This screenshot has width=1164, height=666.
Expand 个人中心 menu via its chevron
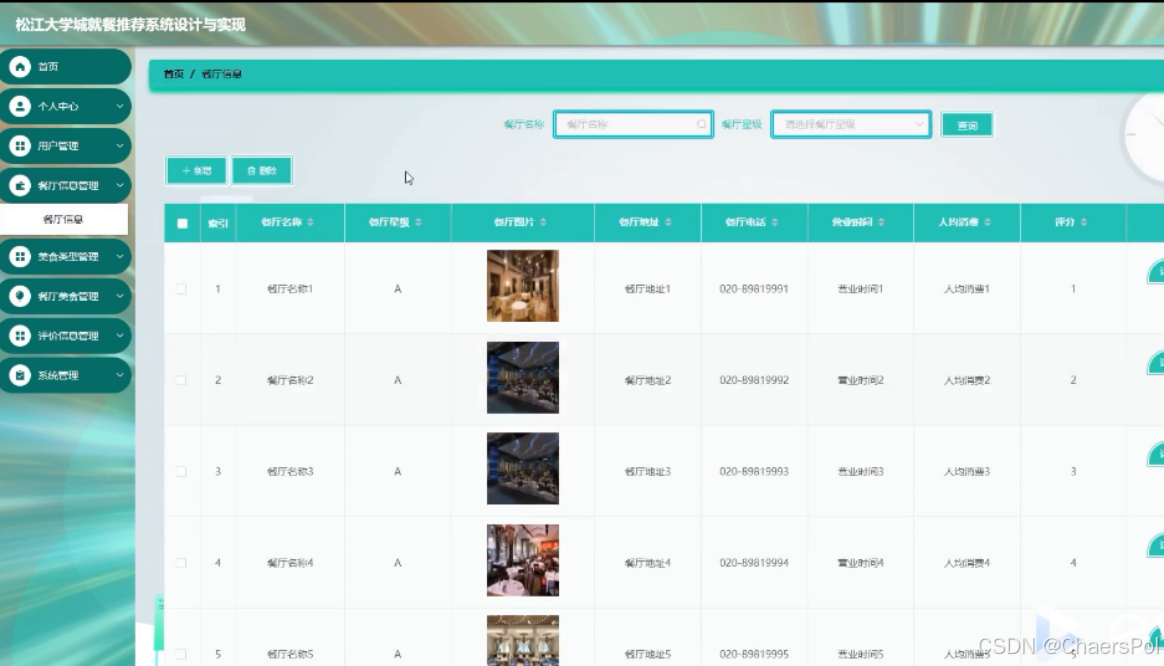120,106
